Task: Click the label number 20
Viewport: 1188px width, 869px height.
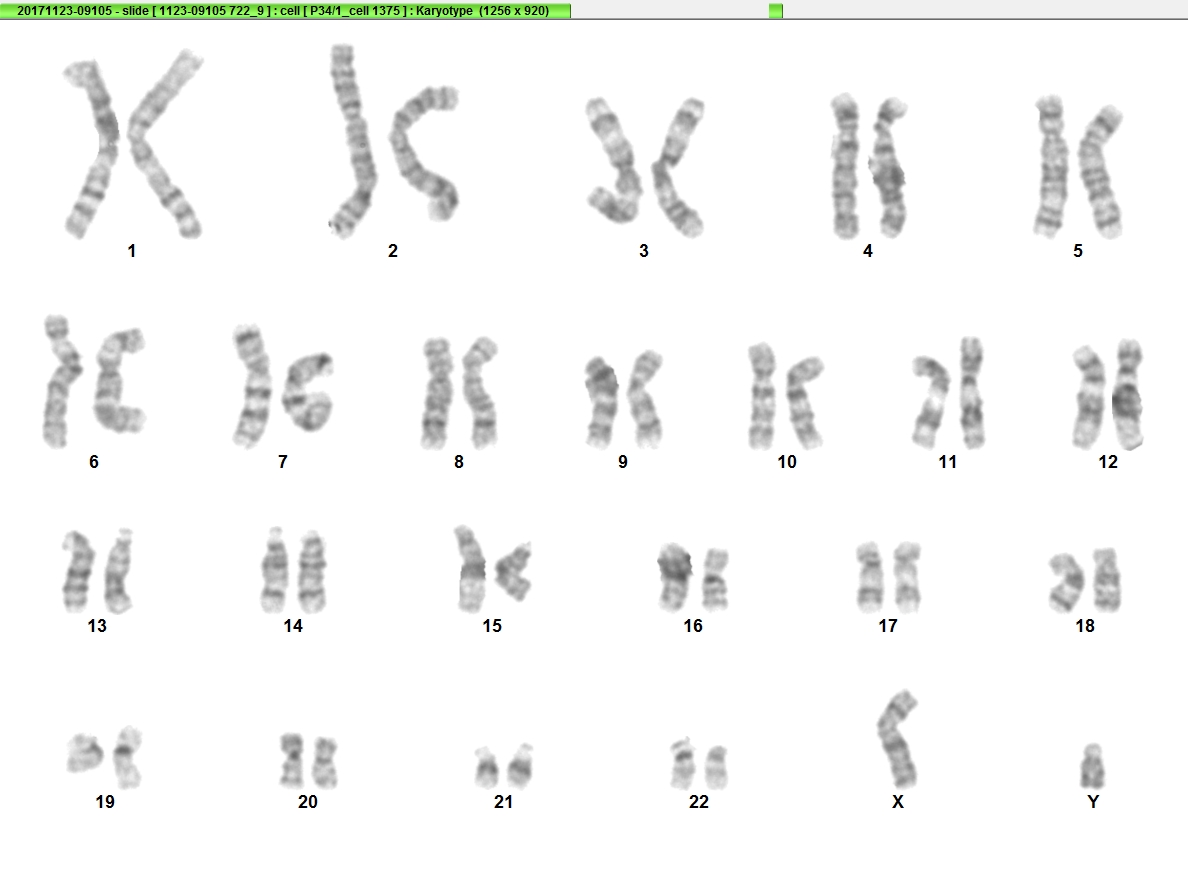Action: pyautogui.click(x=308, y=802)
